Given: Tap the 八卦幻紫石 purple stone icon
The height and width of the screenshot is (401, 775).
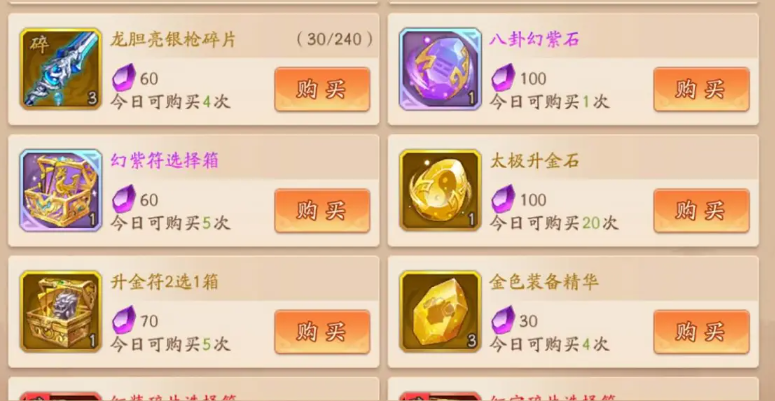Looking at the screenshot, I should (440, 69).
